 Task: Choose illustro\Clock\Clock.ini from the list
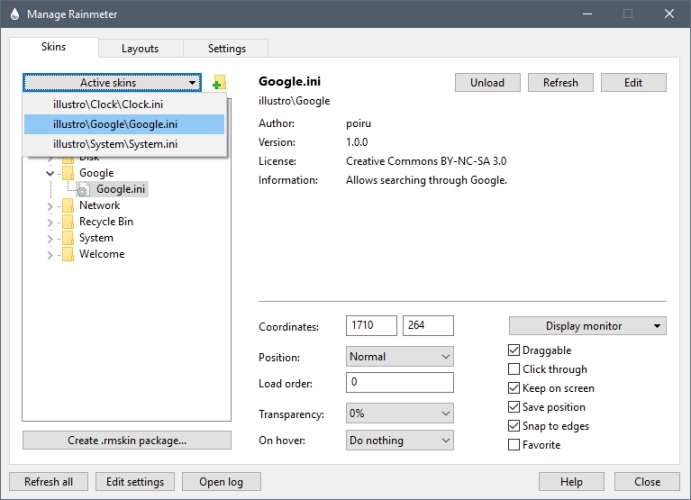pyautogui.click(x=124, y=104)
